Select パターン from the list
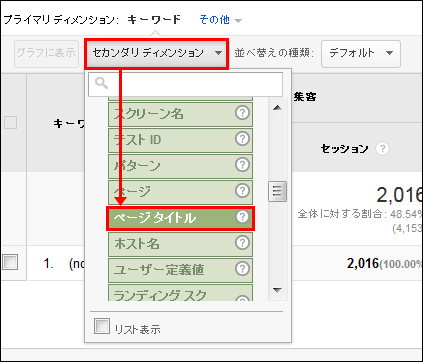Viewport: 423px width, 362px height. 180,166
